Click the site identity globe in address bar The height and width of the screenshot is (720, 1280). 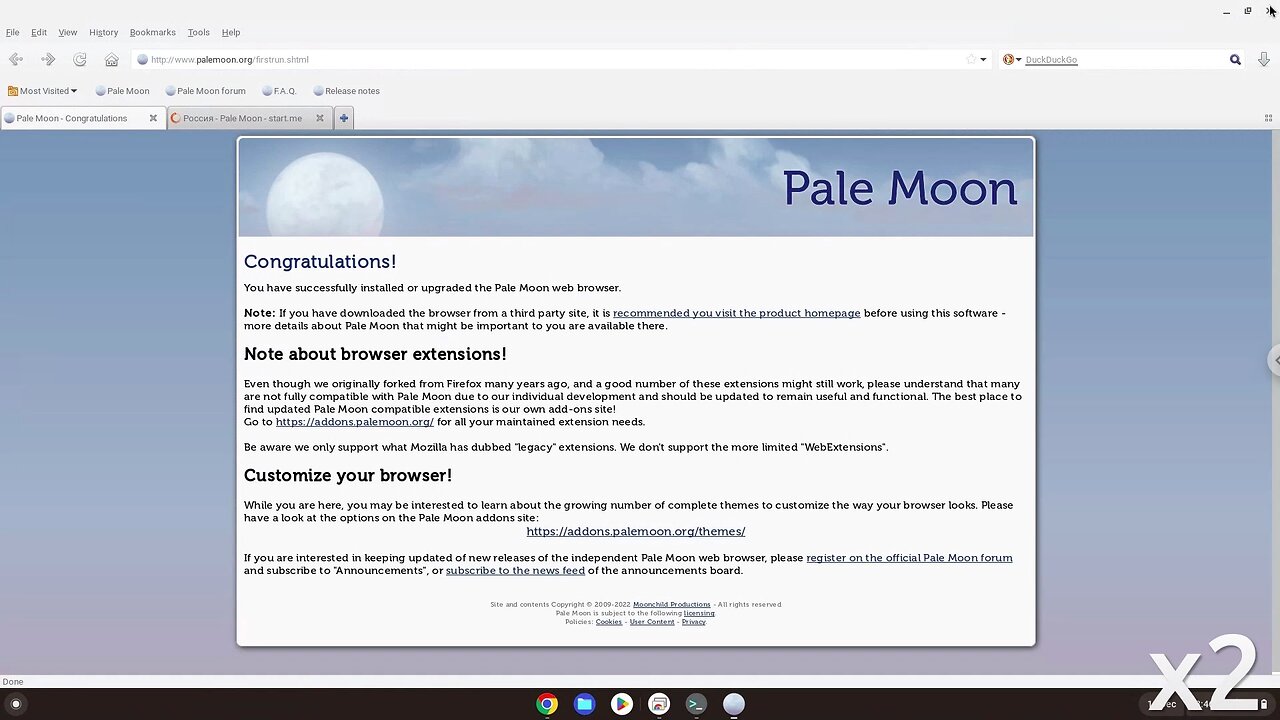[x=142, y=59]
